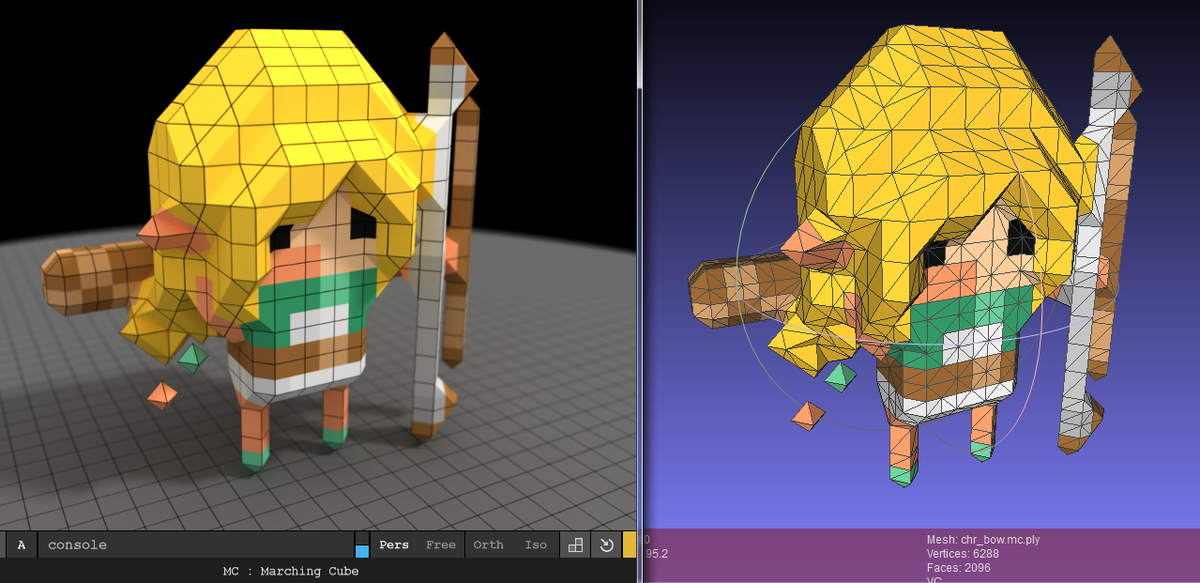Enable Orth orthographic projection
Image resolution: width=1200 pixels, height=583 pixels.
click(x=488, y=544)
